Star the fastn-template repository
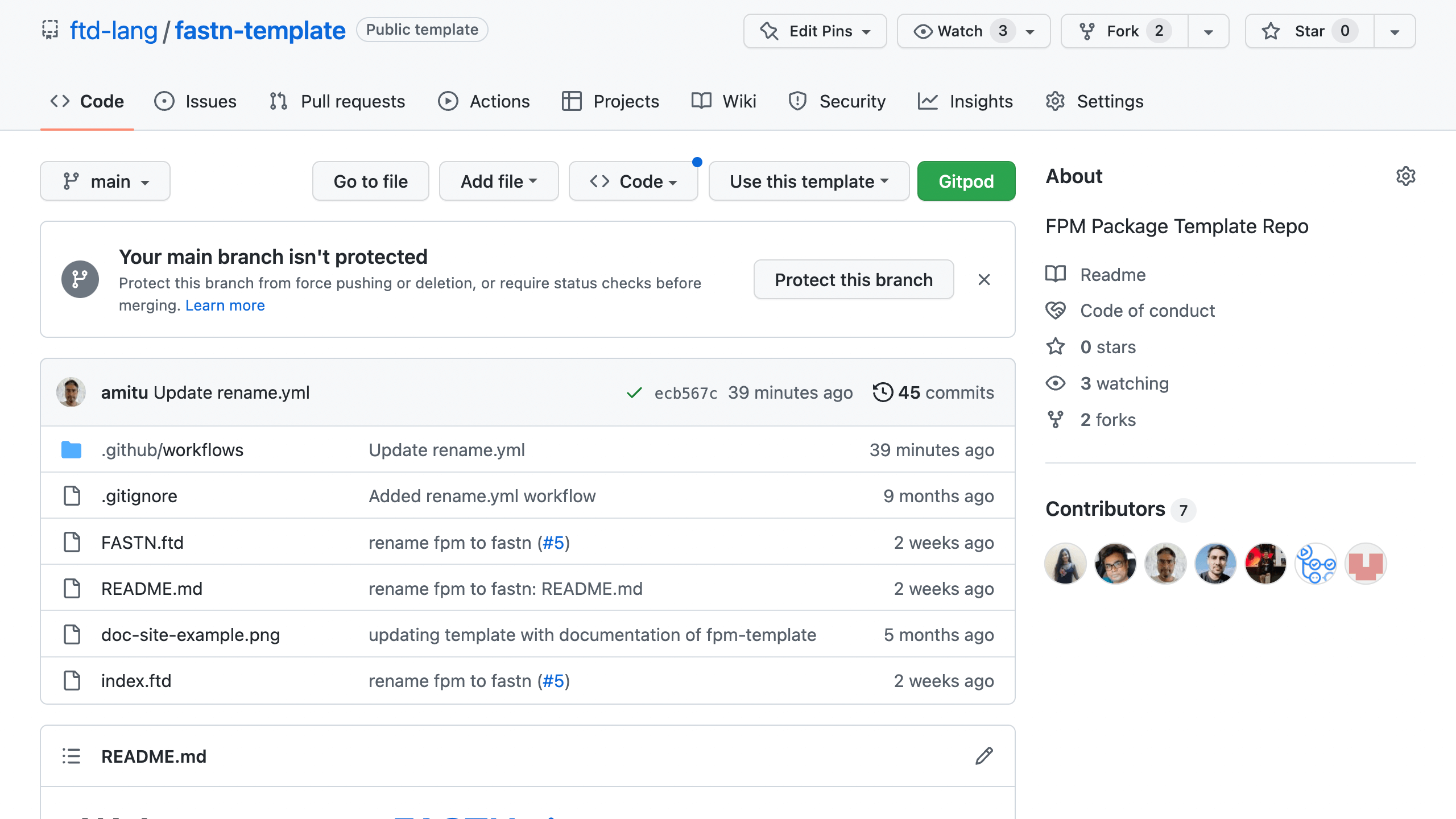The width and height of the screenshot is (1456, 819). point(1309,31)
